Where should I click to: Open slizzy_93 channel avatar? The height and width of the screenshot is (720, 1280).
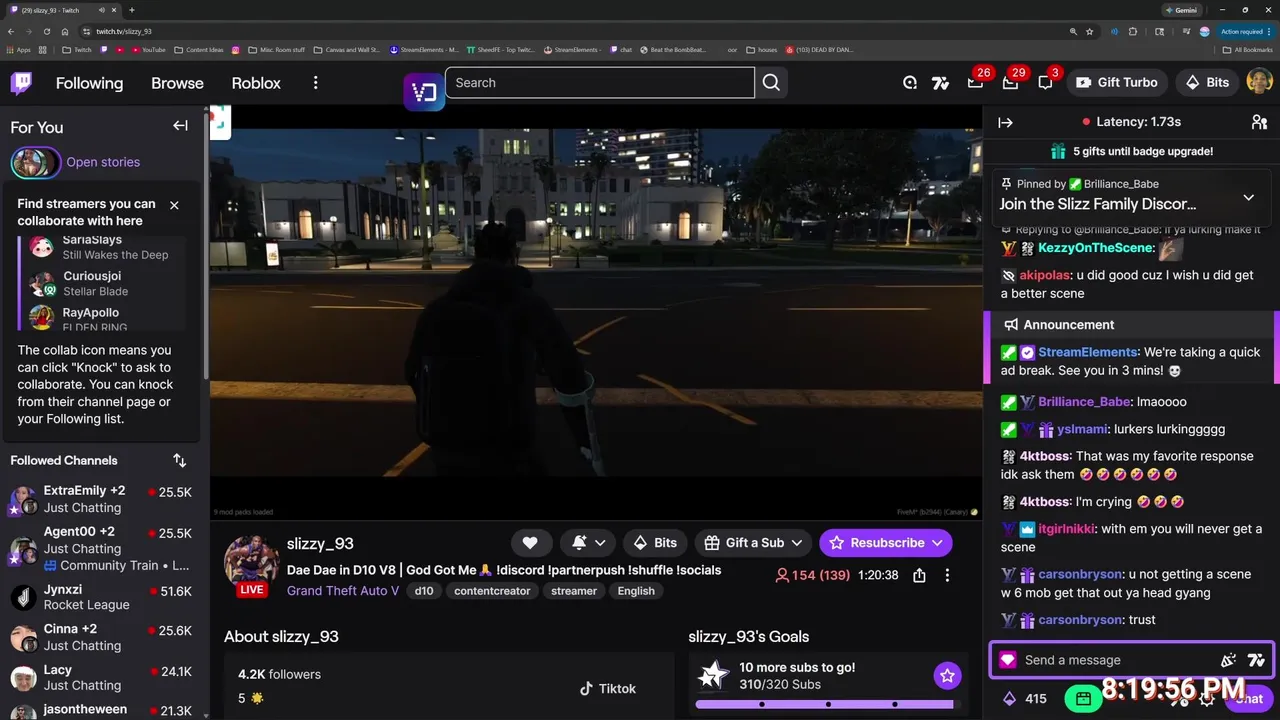[x=251, y=563]
